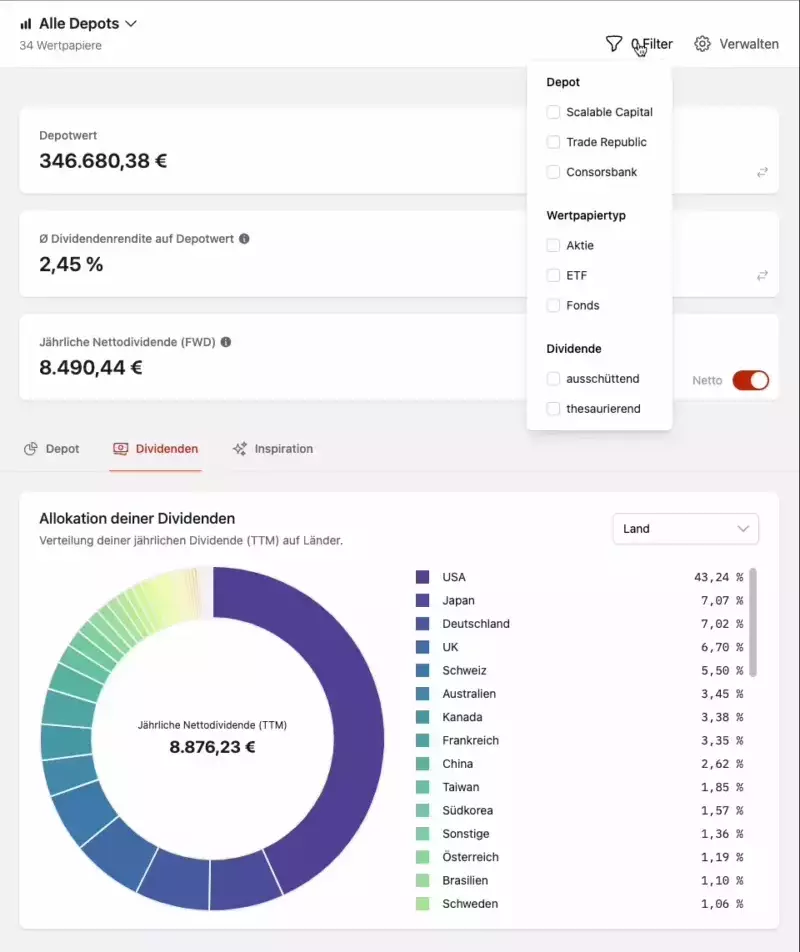Toggle the Netto switch off

[x=750, y=380]
